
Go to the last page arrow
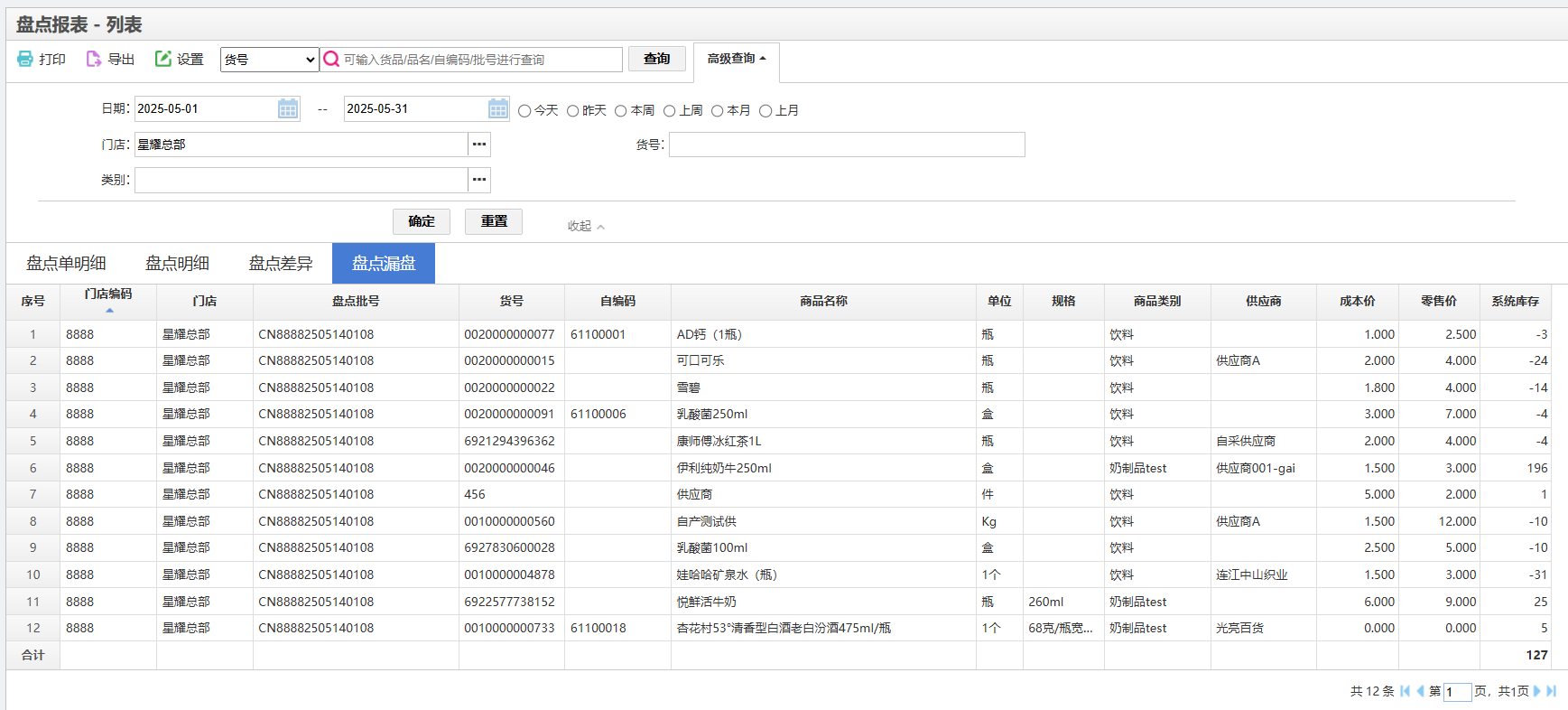click(1552, 691)
